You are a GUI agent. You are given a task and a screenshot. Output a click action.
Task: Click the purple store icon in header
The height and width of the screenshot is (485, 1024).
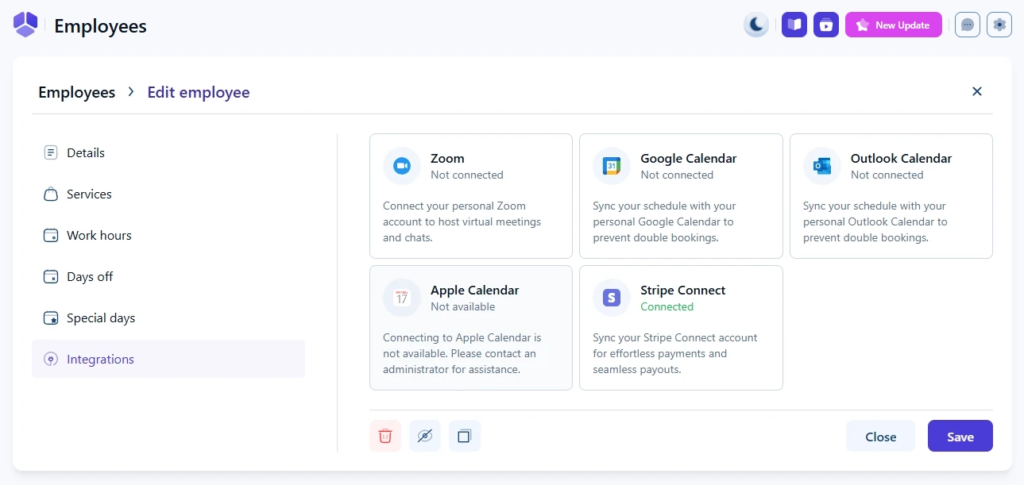[825, 25]
